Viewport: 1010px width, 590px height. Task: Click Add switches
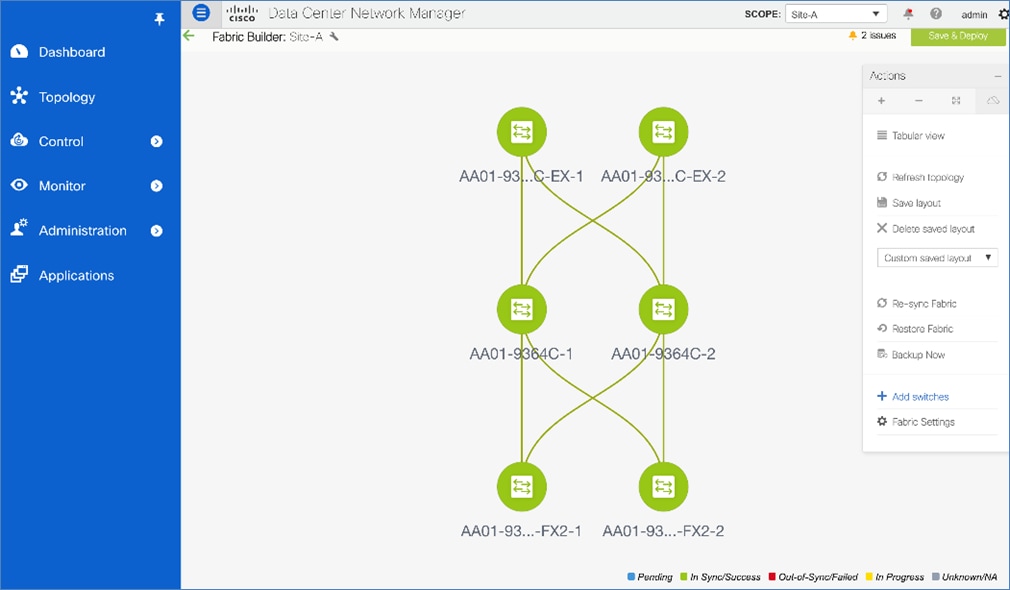(x=913, y=397)
